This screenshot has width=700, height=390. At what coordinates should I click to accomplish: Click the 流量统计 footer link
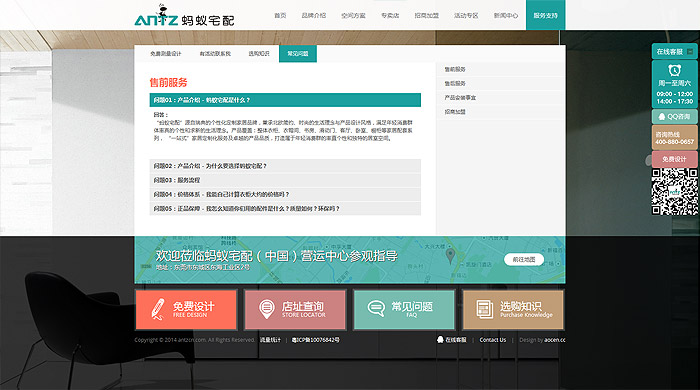point(270,340)
